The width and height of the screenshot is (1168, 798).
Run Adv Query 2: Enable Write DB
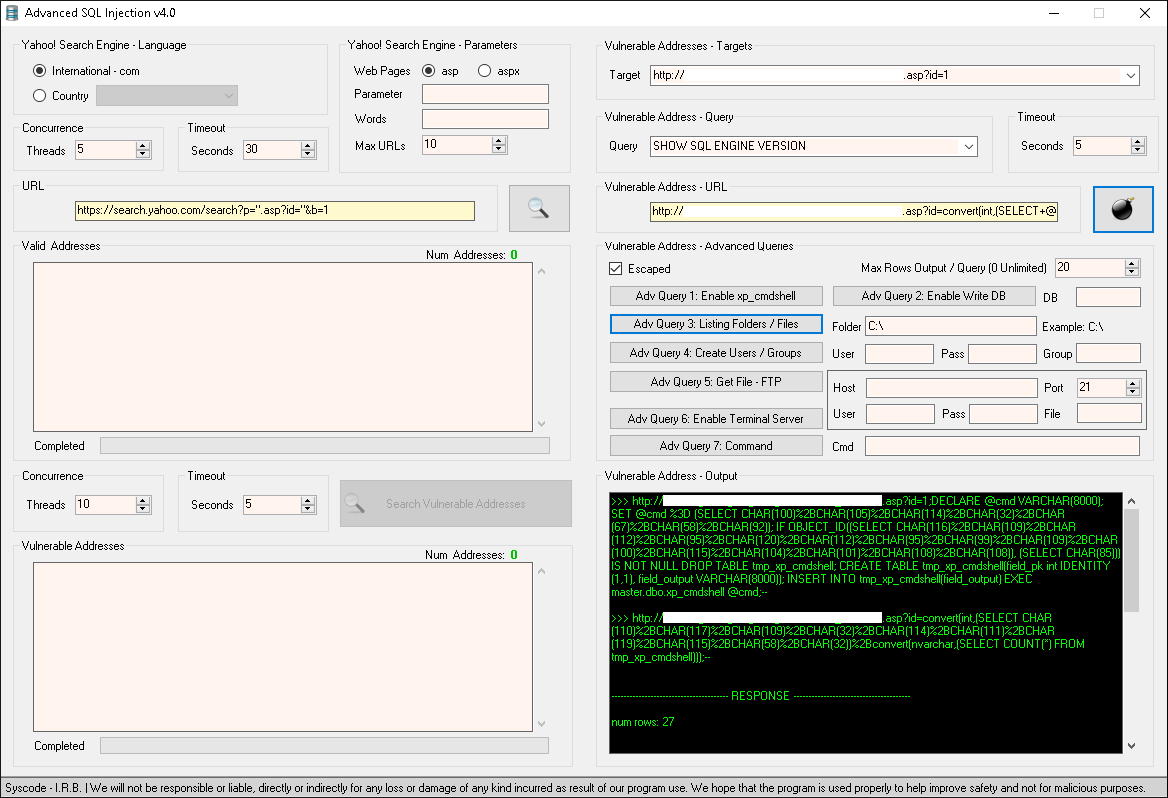pyautogui.click(x=933, y=295)
